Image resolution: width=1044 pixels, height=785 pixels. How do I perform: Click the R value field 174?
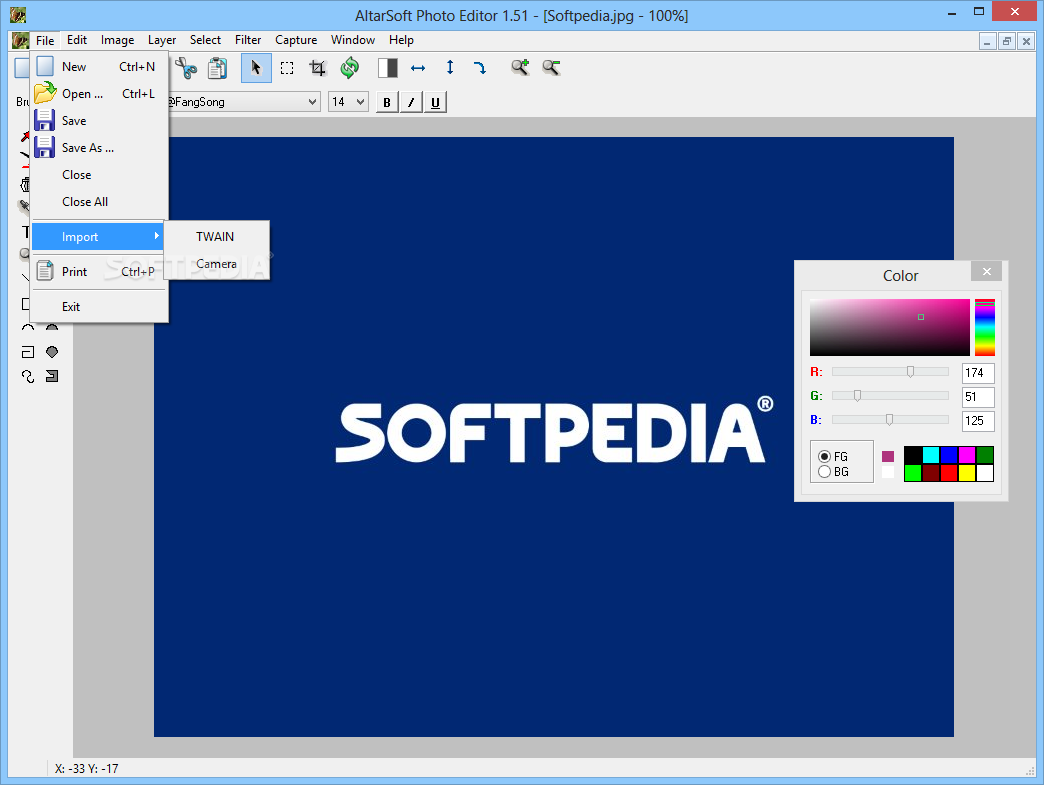[x=978, y=373]
